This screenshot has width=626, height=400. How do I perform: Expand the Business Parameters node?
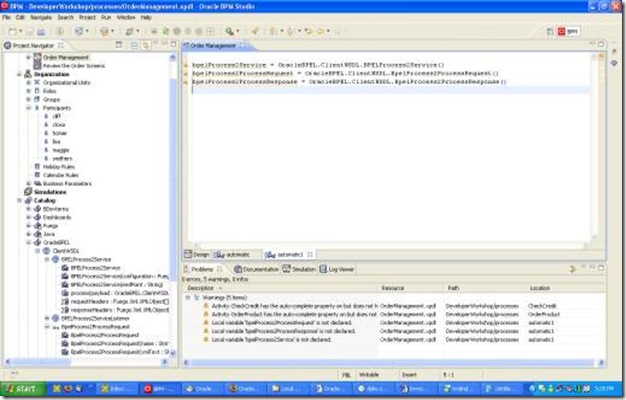coord(28,184)
